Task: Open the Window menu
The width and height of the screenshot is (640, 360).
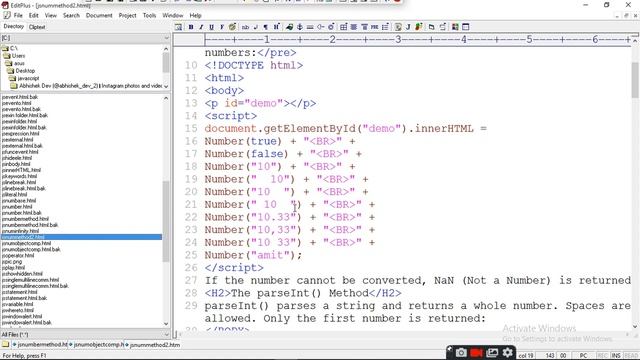Action: (173, 15)
